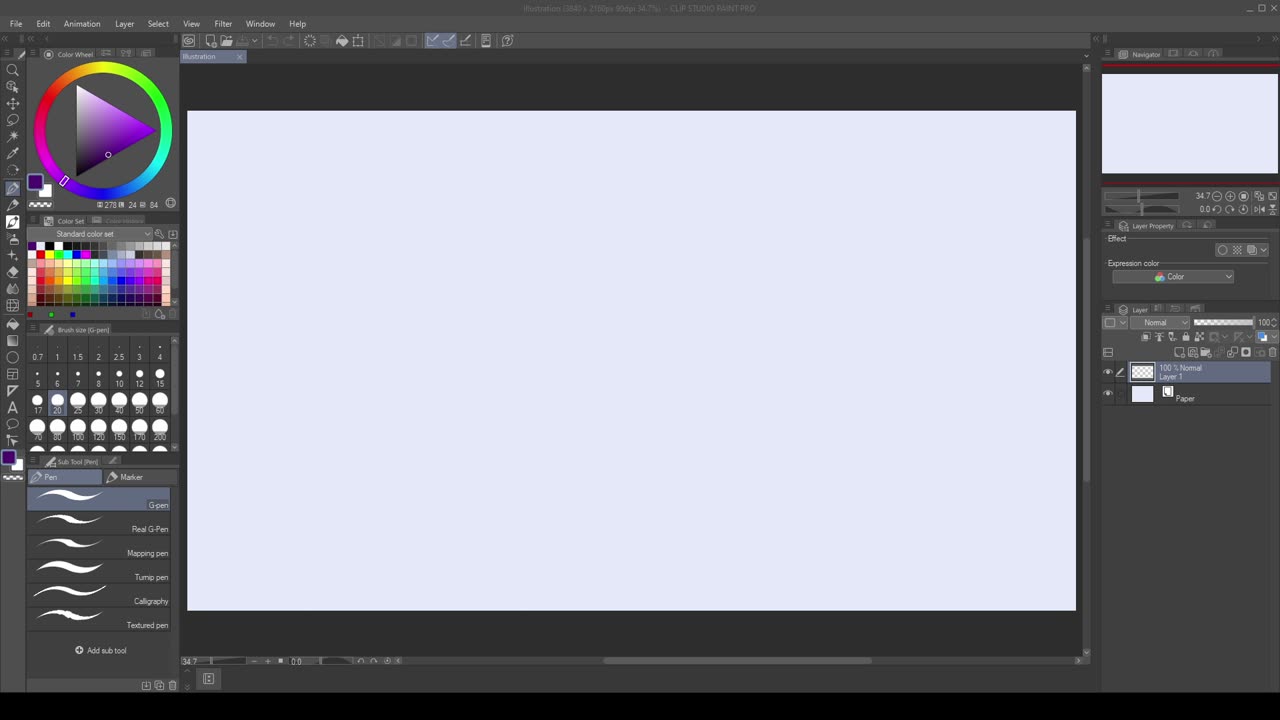The image size is (1280, 720).
Task: Choose the Calligraphy sub tool
Action: point(98,595)
